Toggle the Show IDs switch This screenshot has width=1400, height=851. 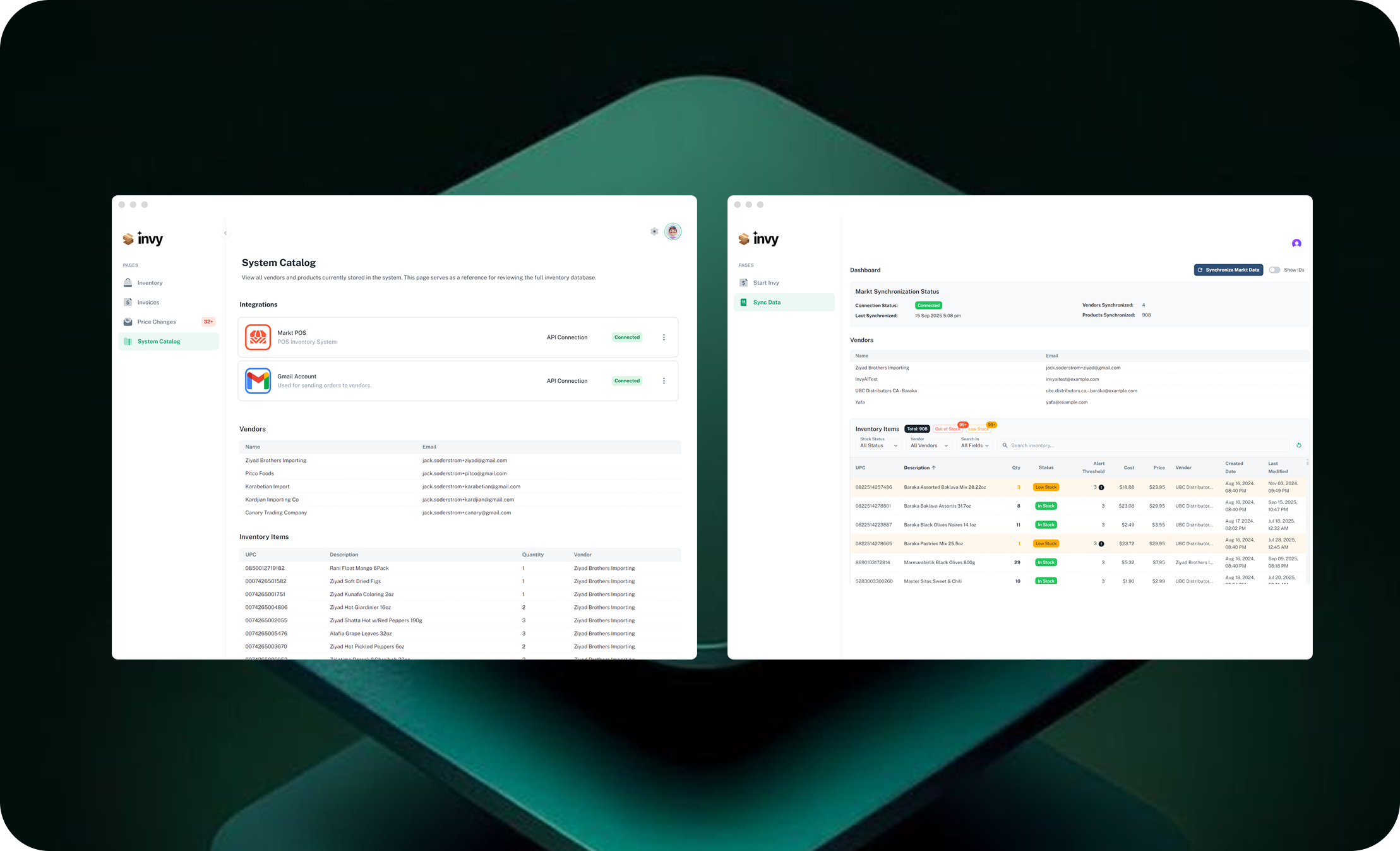click(x=1274, y=270)
